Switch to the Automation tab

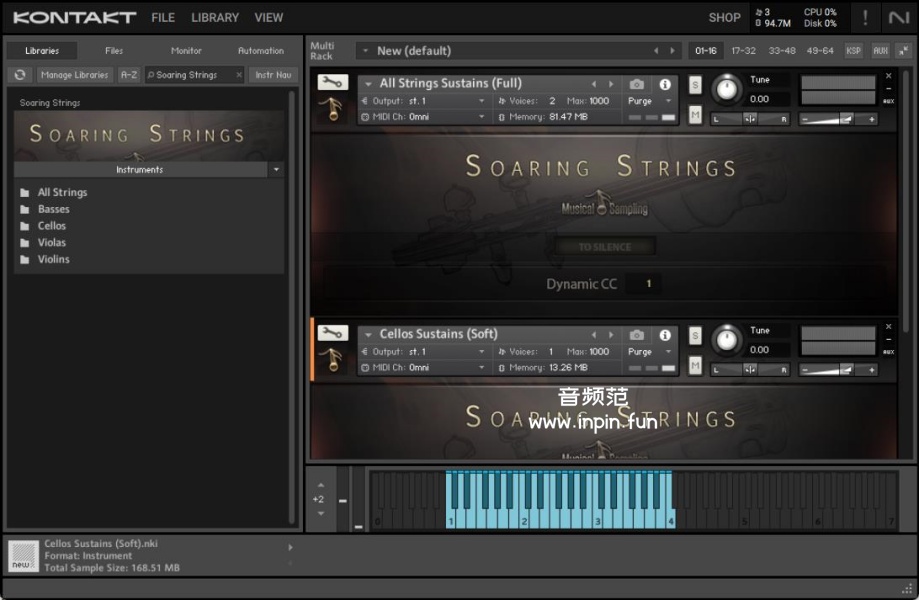(260, 51)
